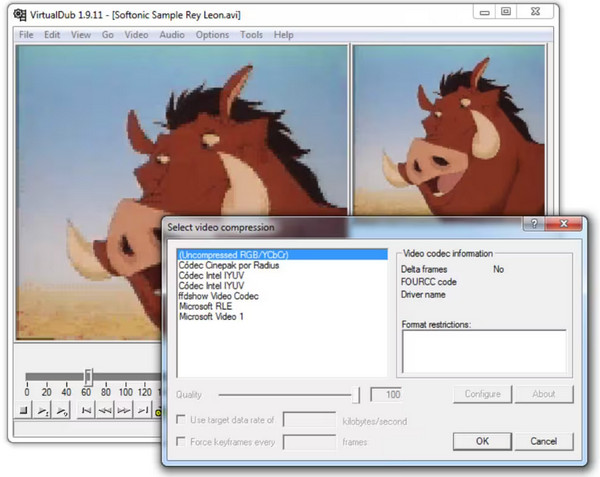Click the Format restrictions text box
Image resolution: width=600 pixels, height=477 pixels.
484,351
